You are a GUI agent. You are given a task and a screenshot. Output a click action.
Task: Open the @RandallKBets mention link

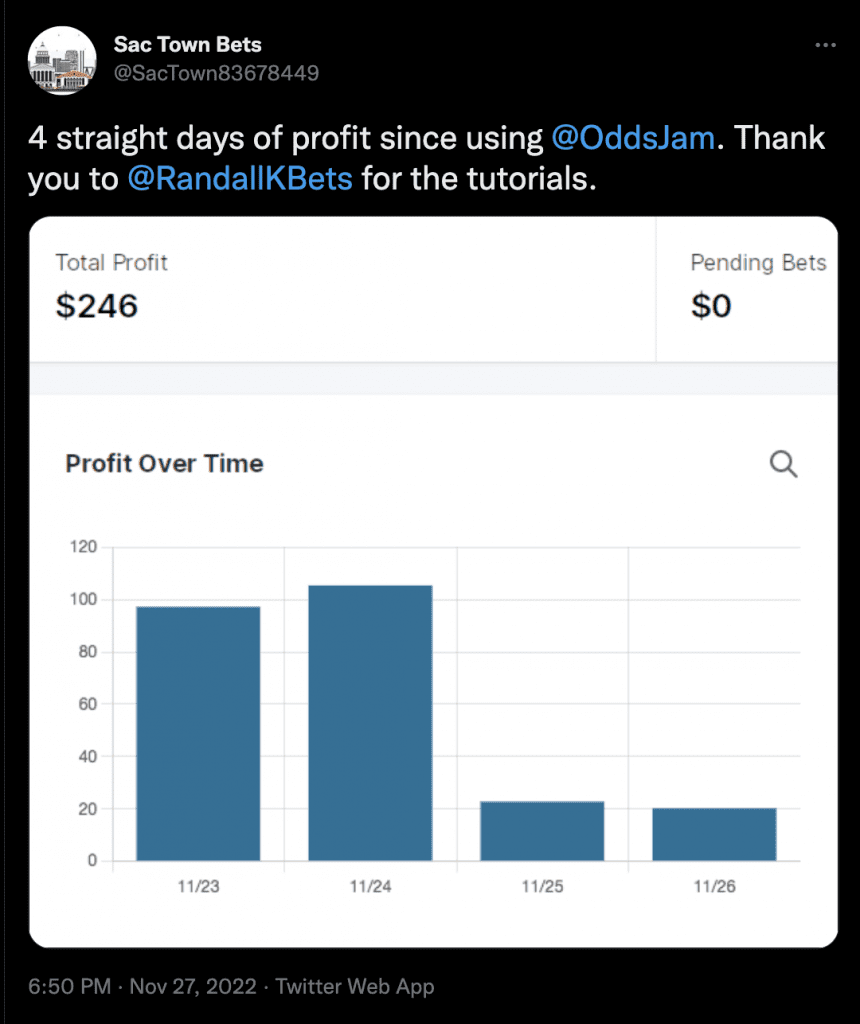(x=240, y=179)
